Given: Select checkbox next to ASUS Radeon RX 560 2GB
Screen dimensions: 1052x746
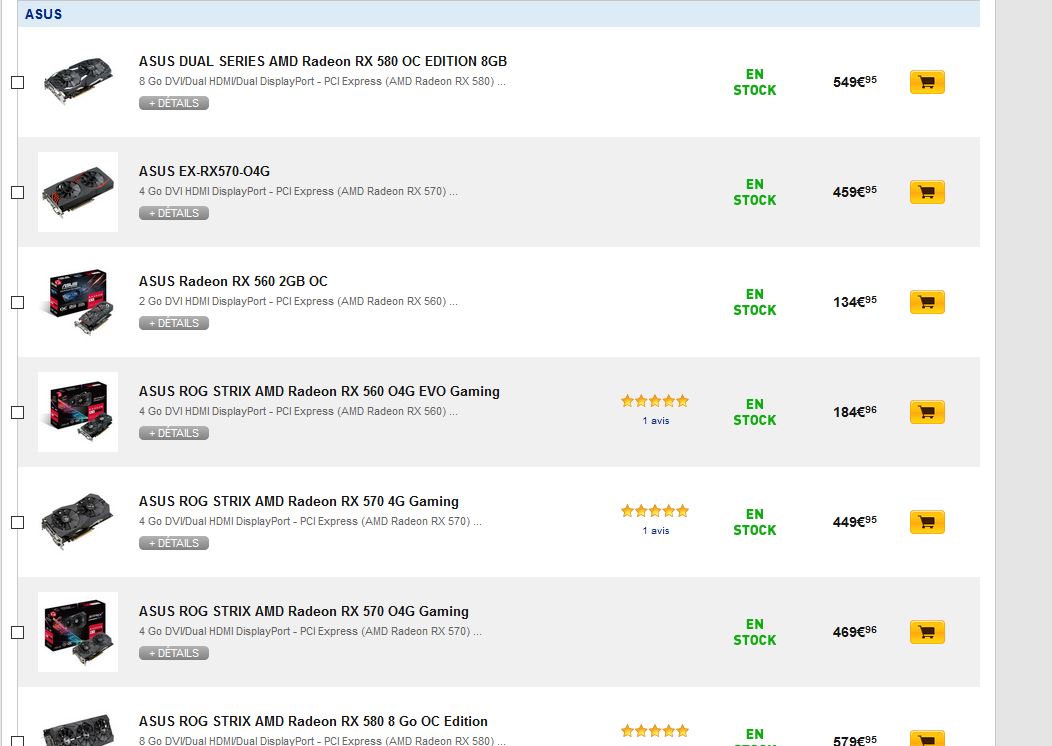Looking at the screenshot, I should point(18,302).
